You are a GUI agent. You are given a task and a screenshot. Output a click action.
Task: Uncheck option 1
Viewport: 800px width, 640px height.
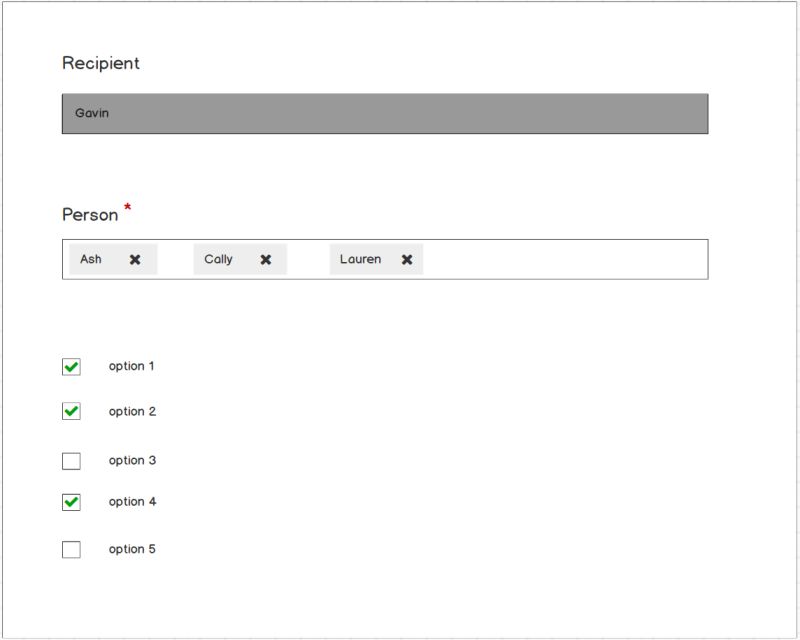tap(69, 365)
